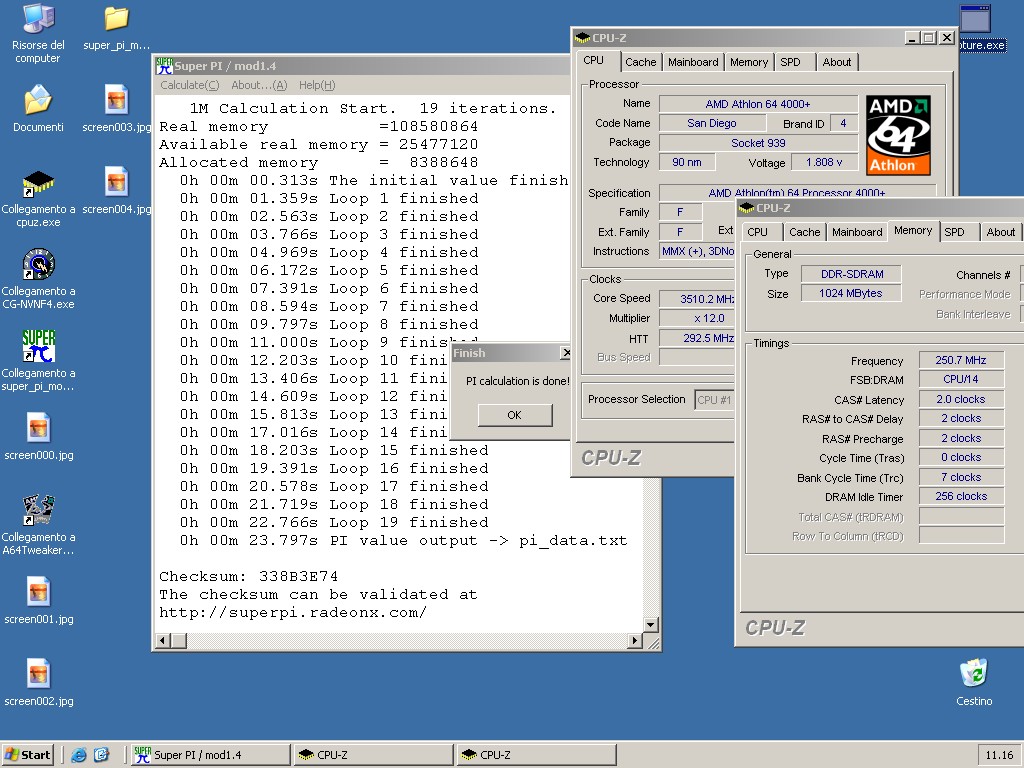This screenshot has width=1024, height=768.
Task: Click the Checksum: 338B3E74 line
Action: pyautogui.click(x=249, y=577)
